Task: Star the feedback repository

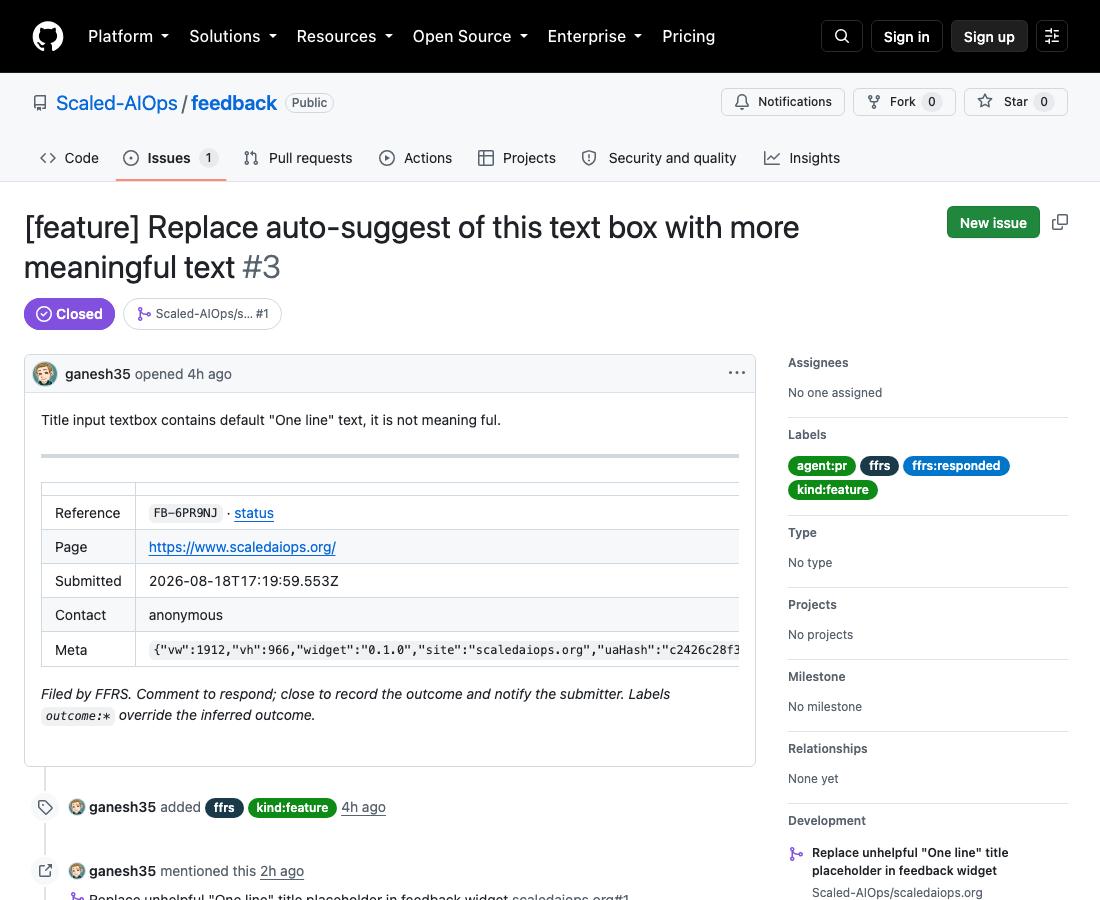Action: 1016,102
